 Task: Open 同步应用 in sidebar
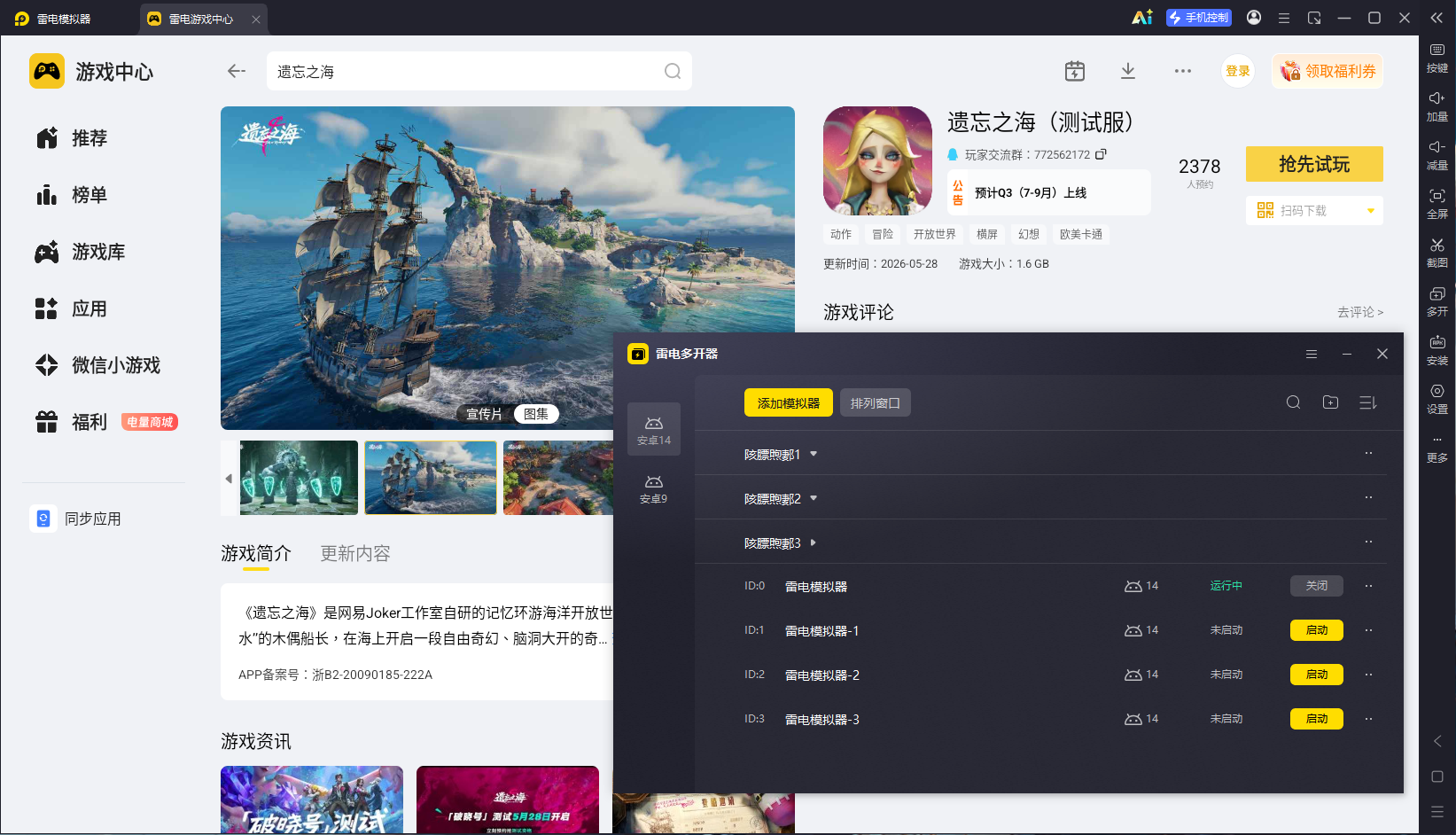(x=76, y=519)
